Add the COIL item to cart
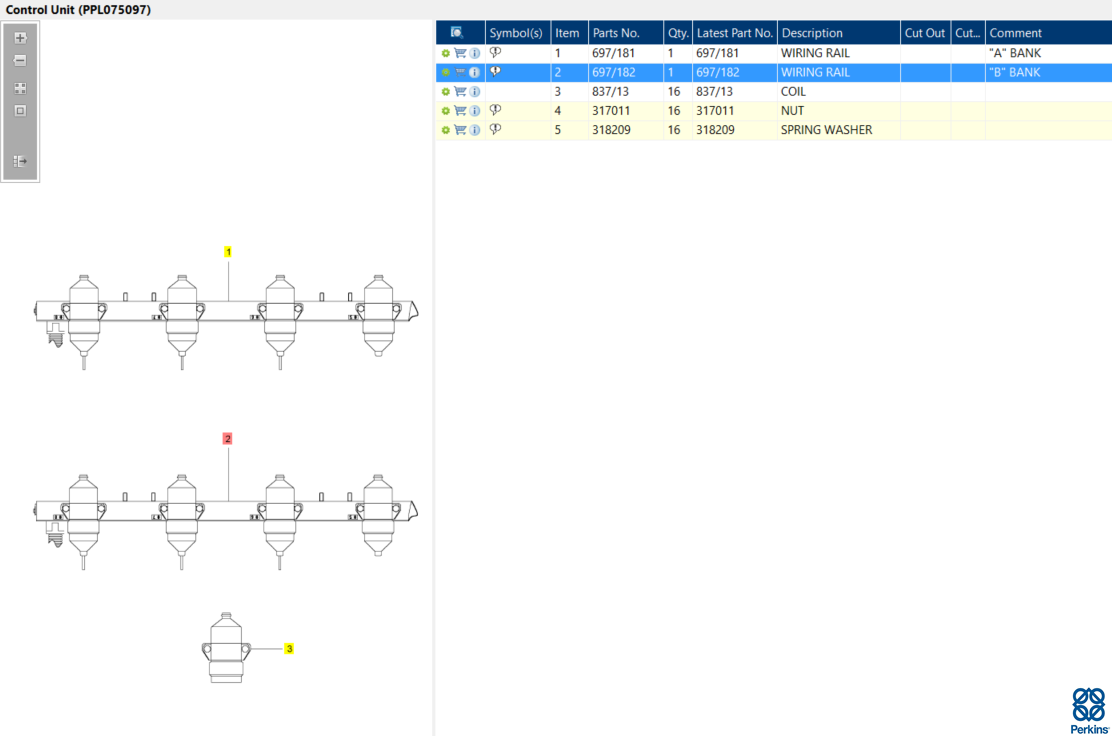1112x736 pixels. point(460,91)
